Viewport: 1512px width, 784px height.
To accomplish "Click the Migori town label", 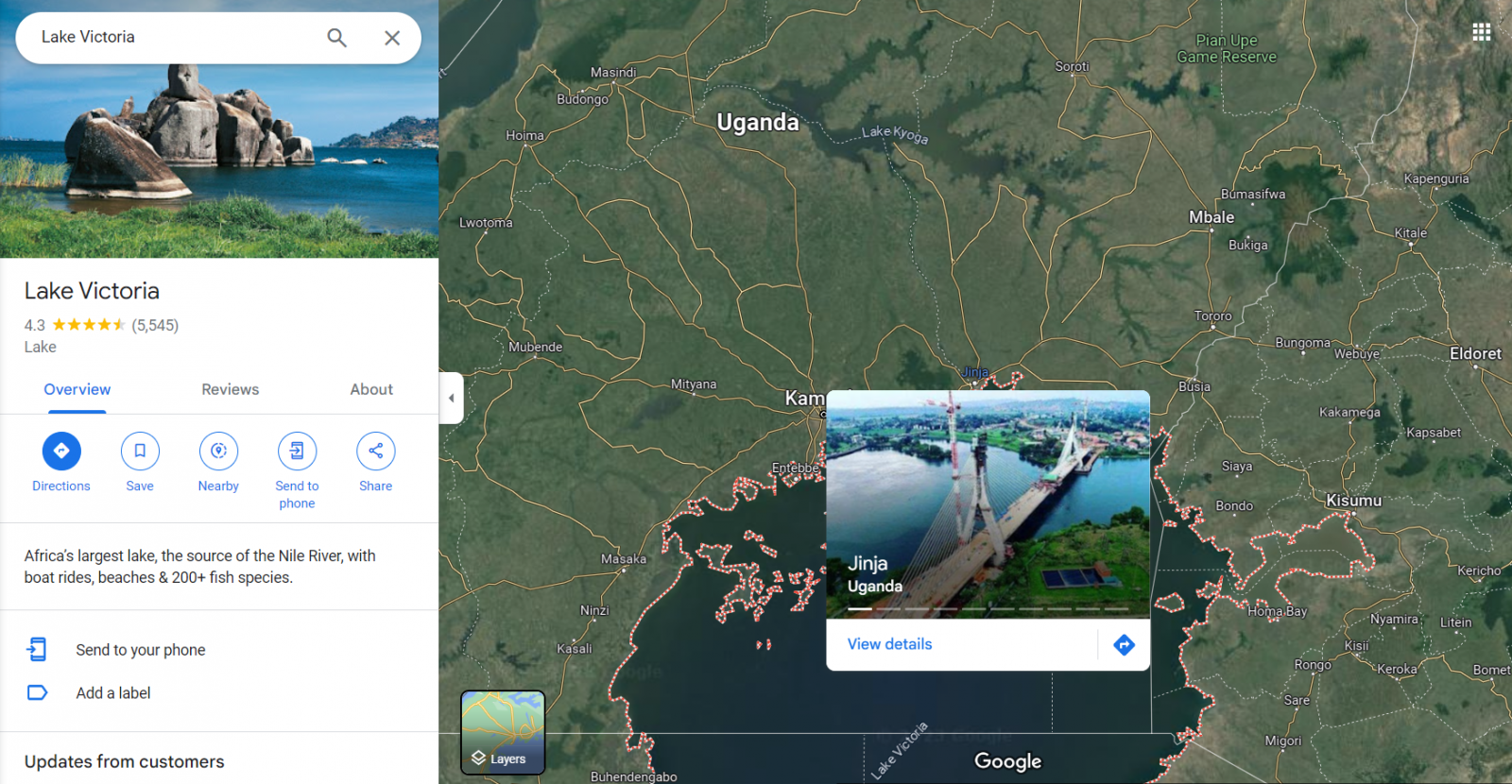I will tap(1282, 741).
